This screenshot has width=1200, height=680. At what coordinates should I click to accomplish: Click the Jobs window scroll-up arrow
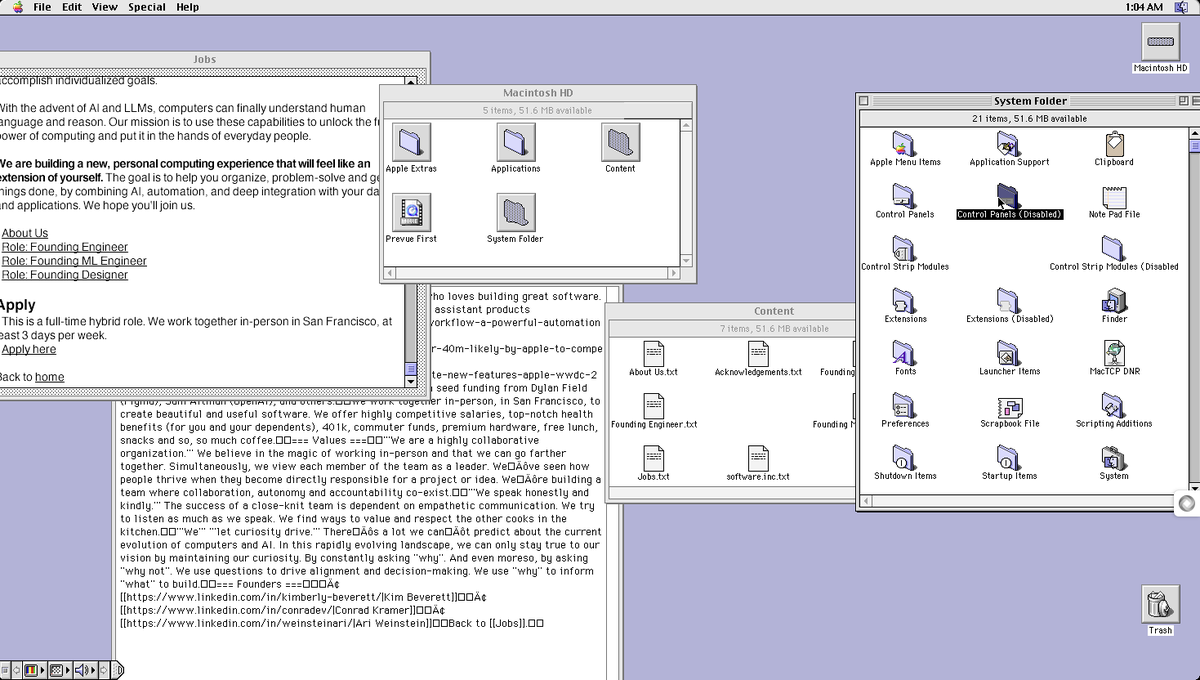pyautogui.click(x=411, y=80)
